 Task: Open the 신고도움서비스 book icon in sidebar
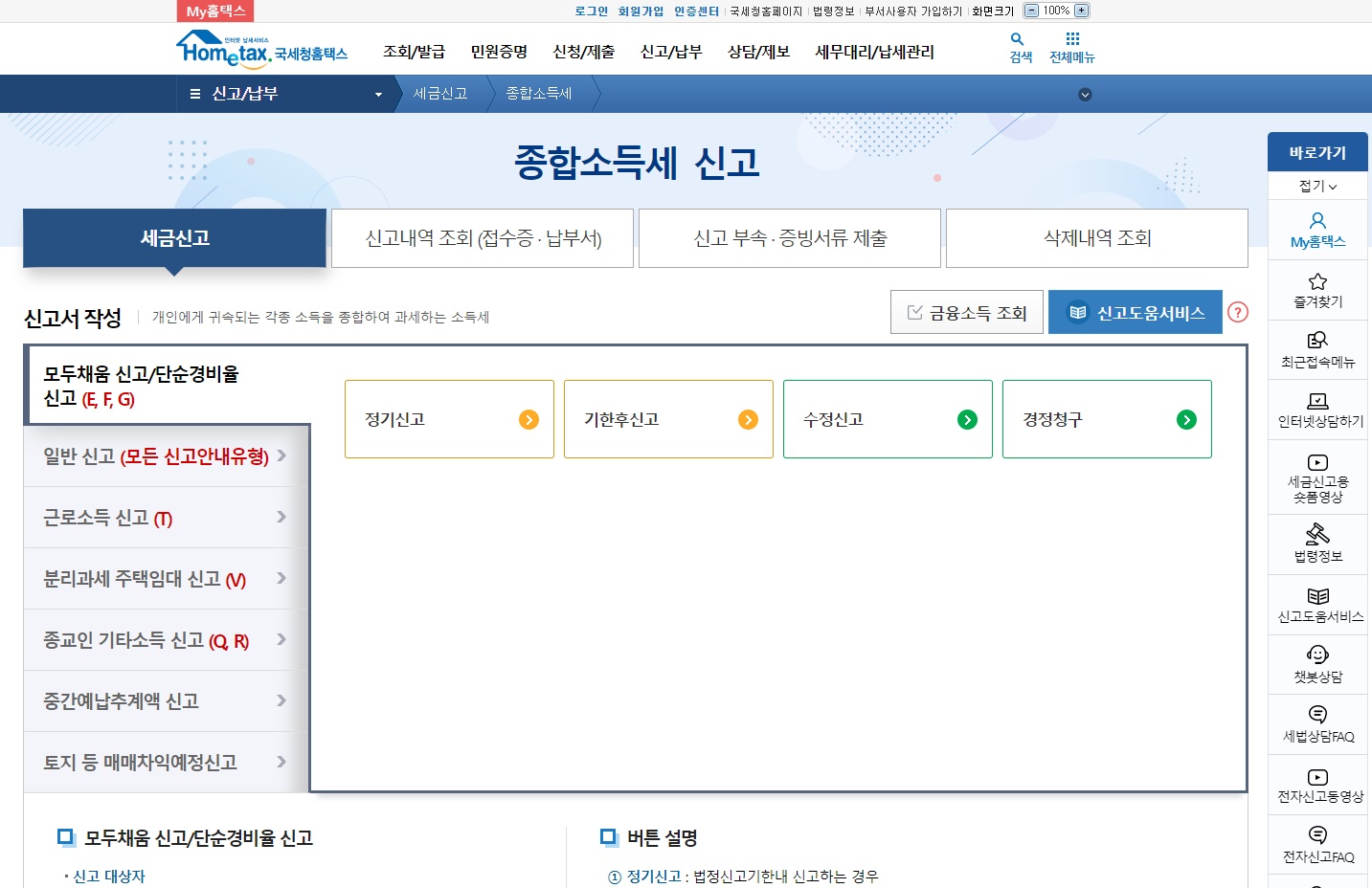click(1317, 604)
